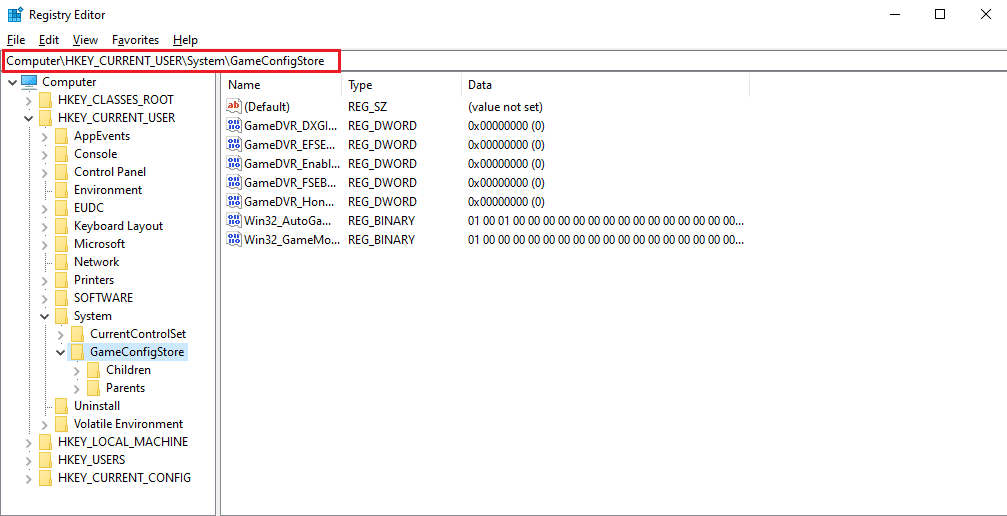Click the Environment folder icon
This screenshot has width=1007, height=516.
[x=61, y=190]
